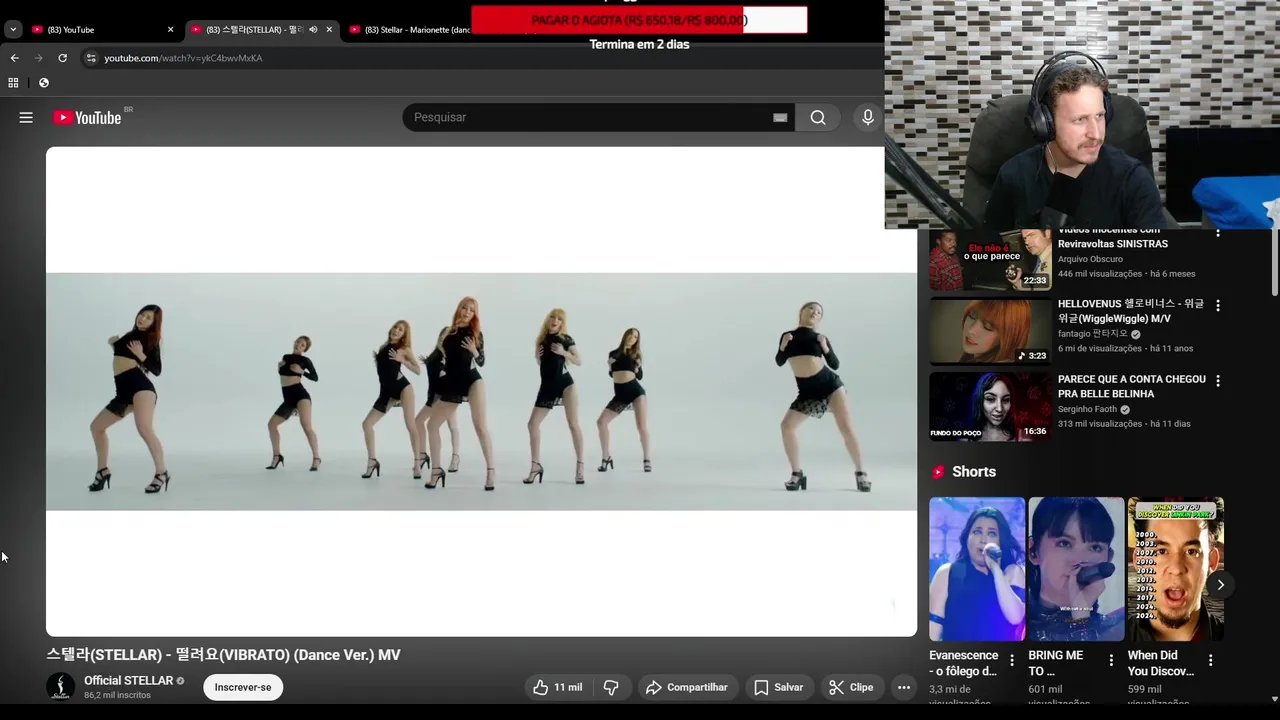Close the (83) YouTube tab
The image size is (1280, 720).
coord(170,30)
